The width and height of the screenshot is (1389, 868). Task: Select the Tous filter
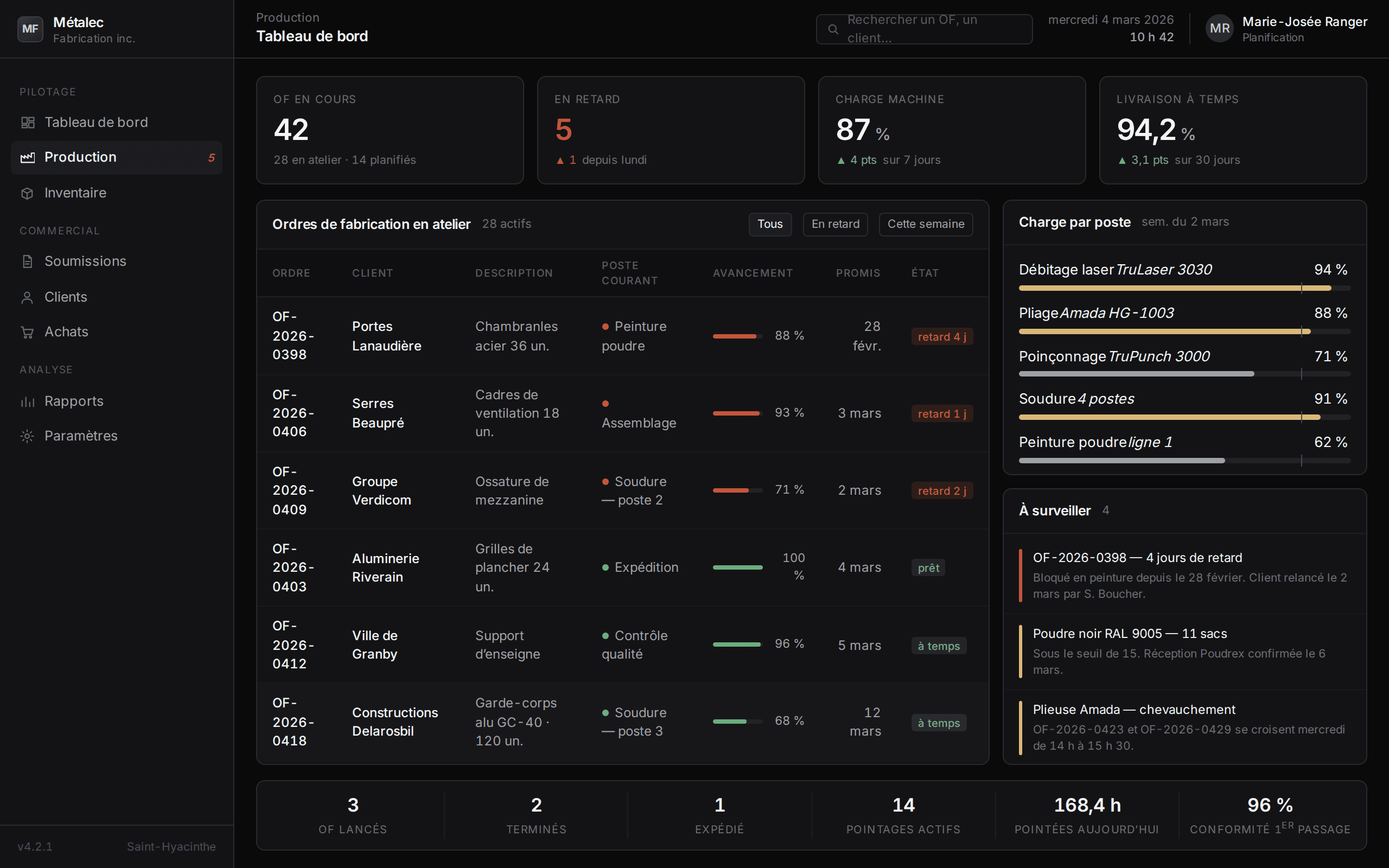[x=770, y=224]
